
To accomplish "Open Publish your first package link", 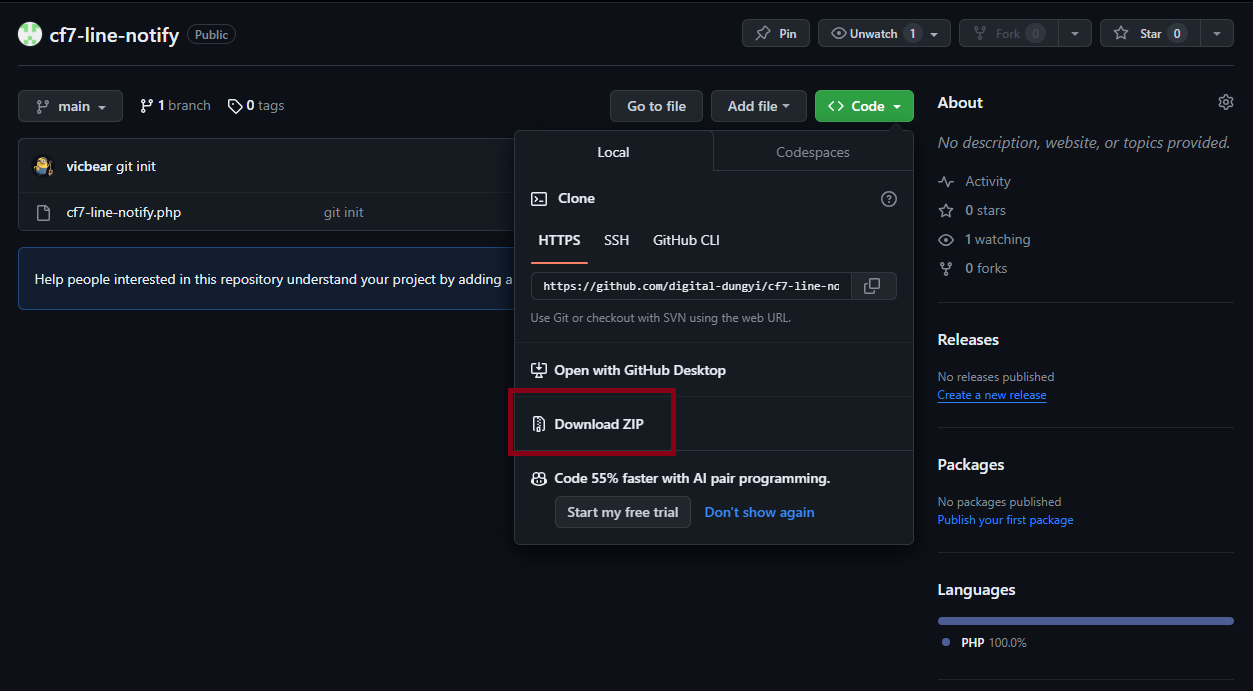I will point(1005,520).
